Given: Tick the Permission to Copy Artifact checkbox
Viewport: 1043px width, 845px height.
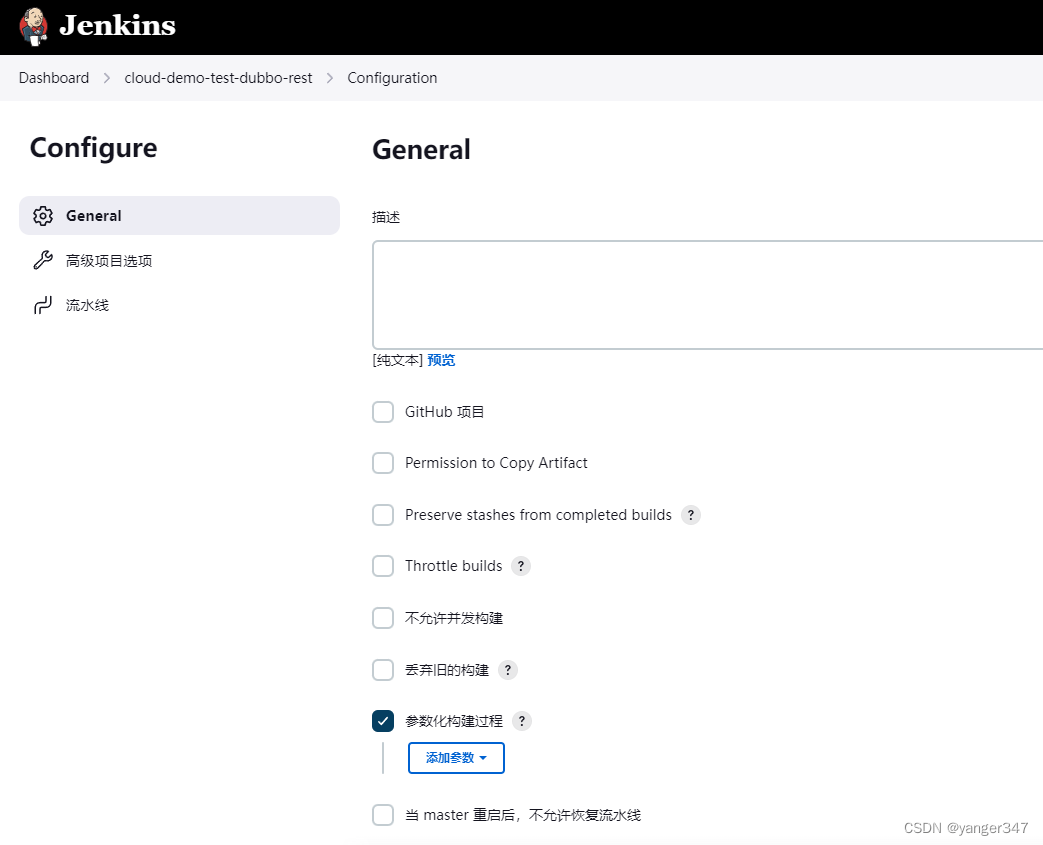Looking at the screenshot, I should 383,463.
